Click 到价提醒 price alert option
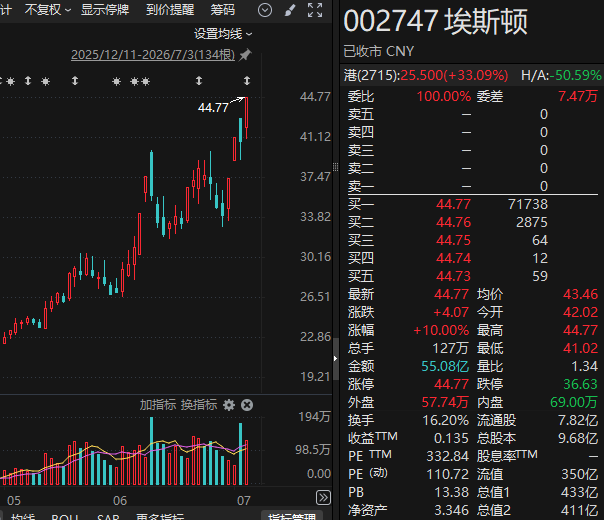 click(x=170, y=10)
